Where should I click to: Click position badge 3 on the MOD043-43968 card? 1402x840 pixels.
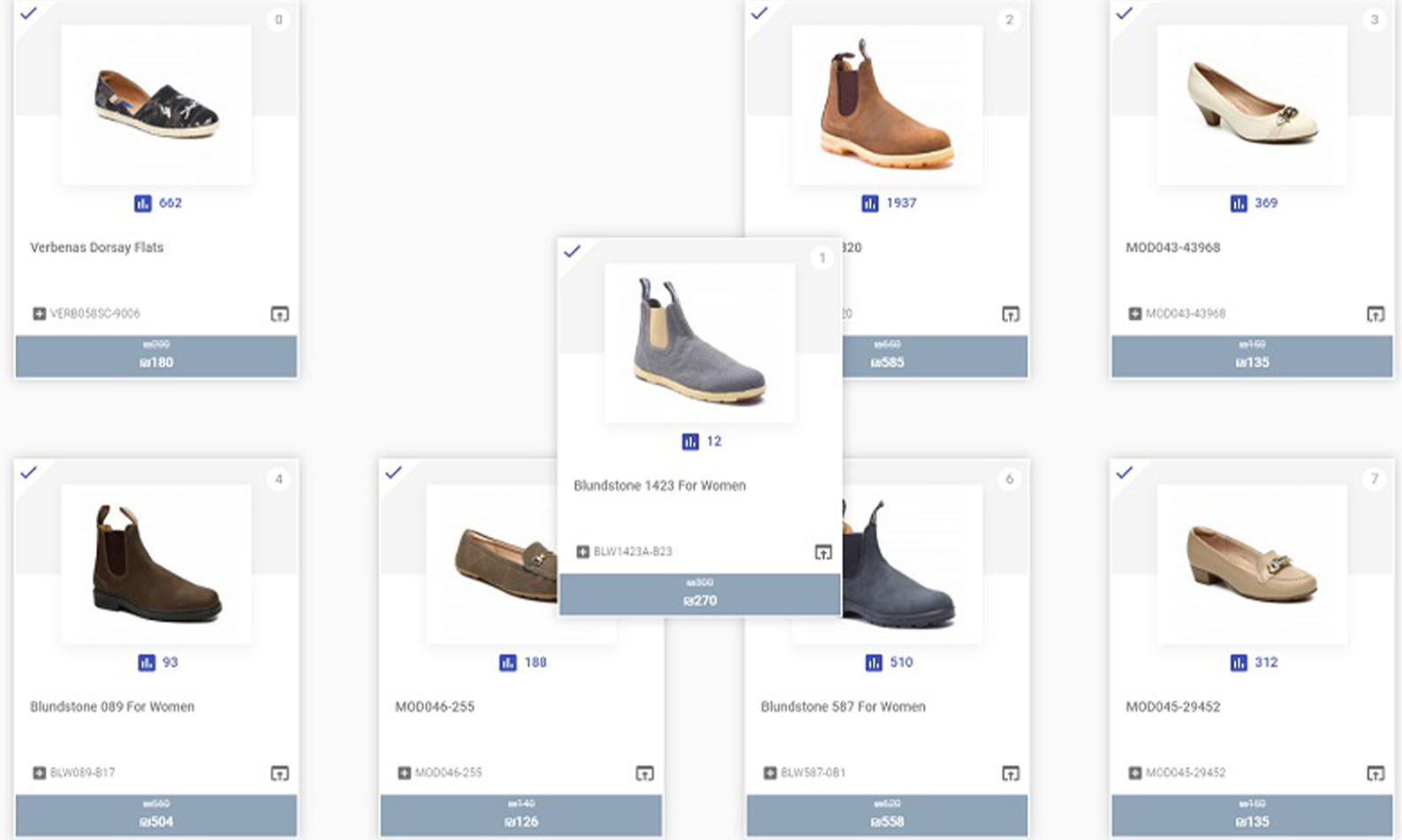[1374, 19]
